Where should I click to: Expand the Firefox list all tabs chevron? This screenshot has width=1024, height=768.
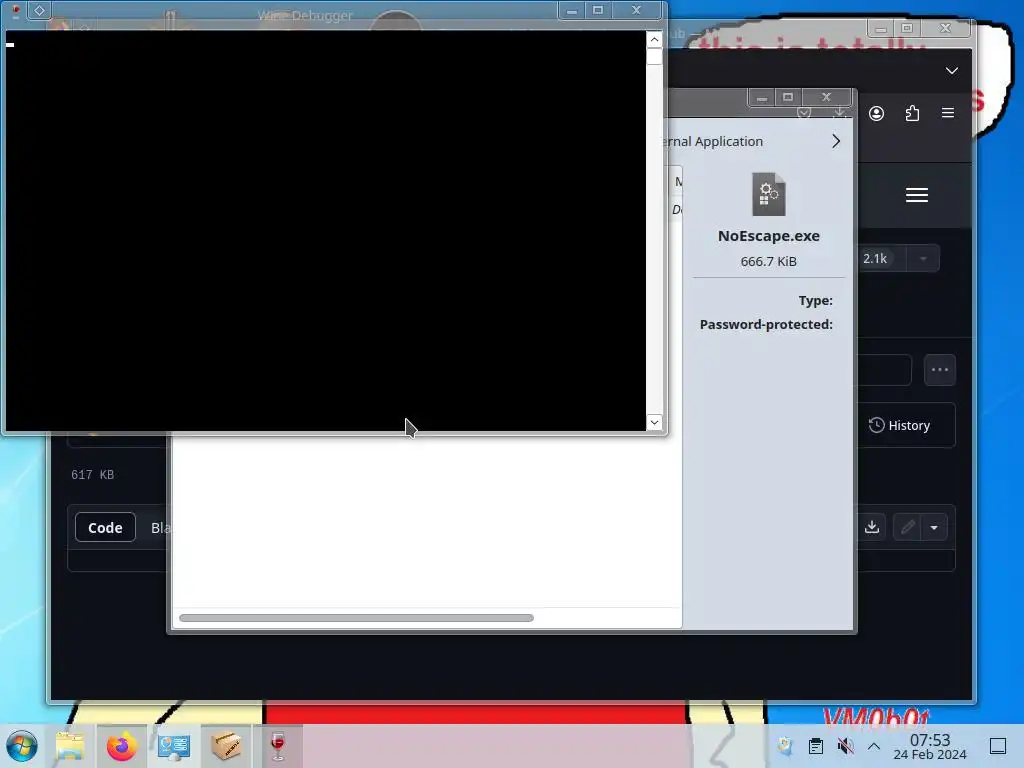pos(952,71)
